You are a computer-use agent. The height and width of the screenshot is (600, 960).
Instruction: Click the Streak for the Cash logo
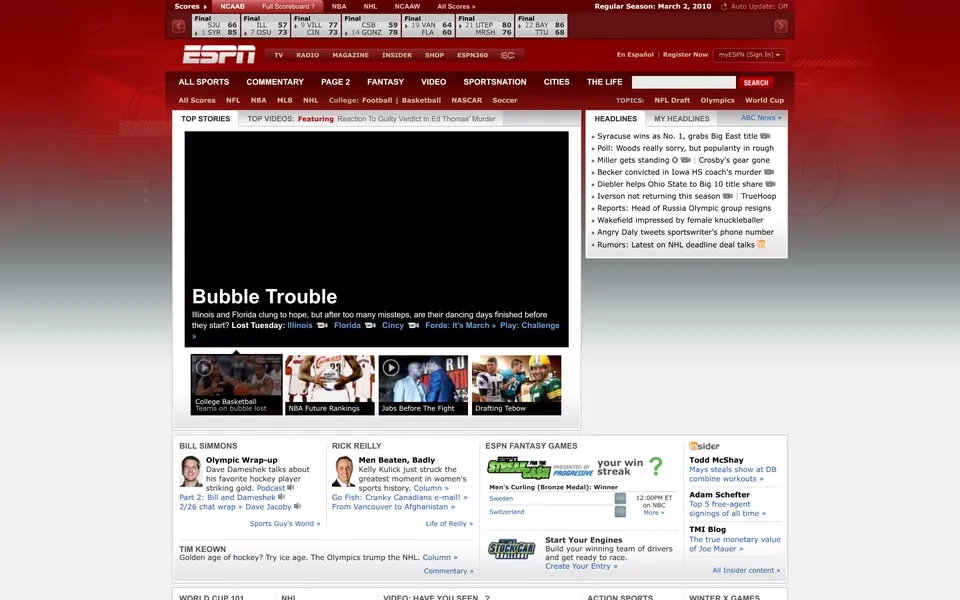point(519,468)
